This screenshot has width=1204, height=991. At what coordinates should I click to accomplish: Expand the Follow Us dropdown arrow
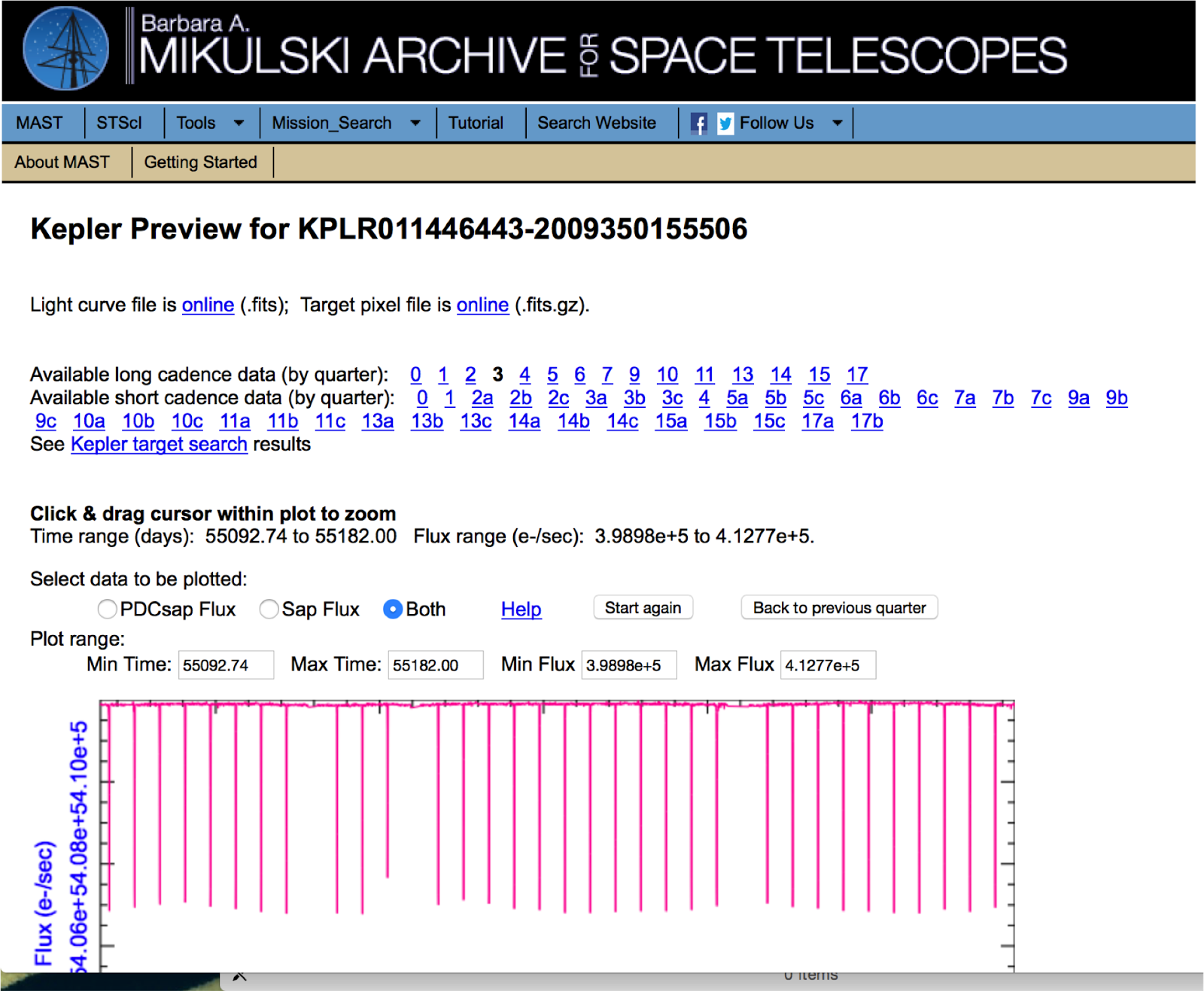click(x=838, y=123)
